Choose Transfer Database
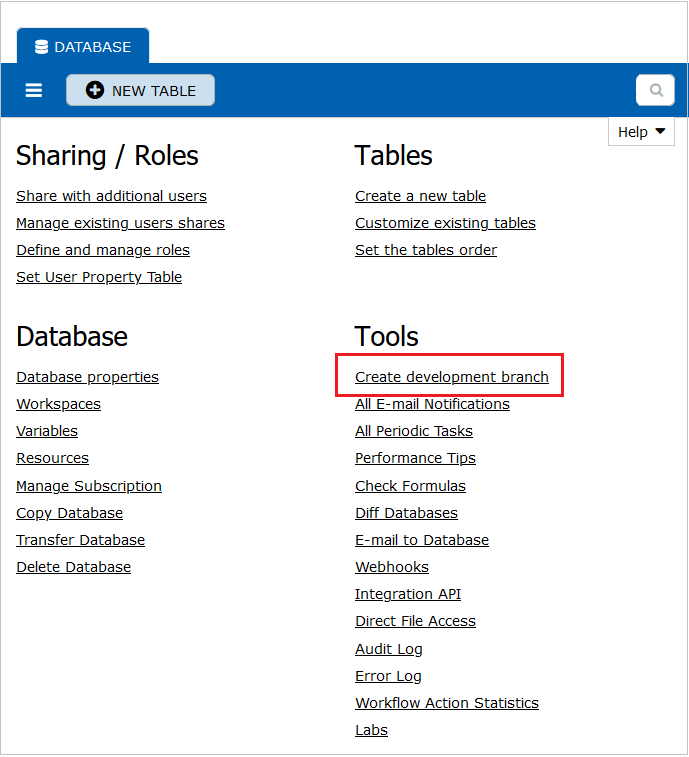689x757 pixels. (x=81, y=540)
